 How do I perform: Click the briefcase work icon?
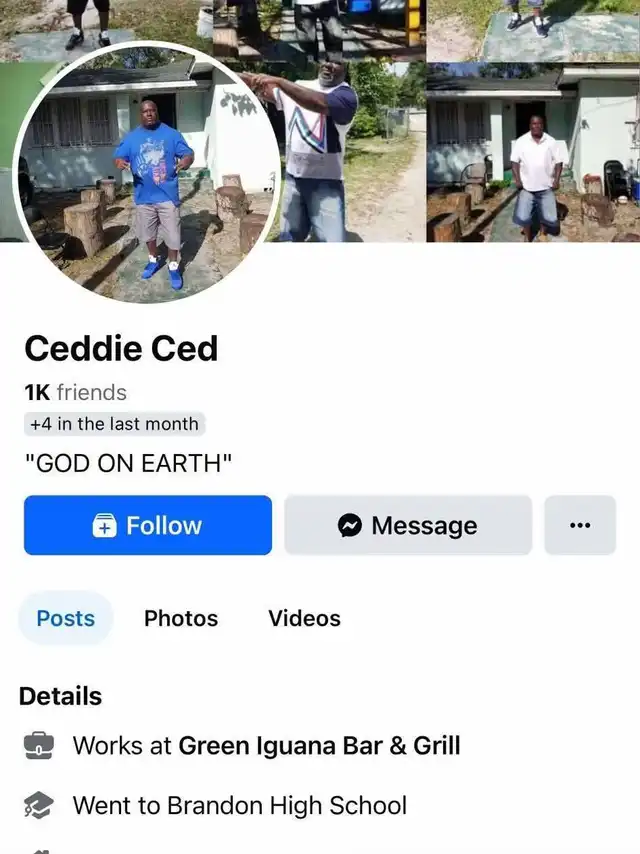39,746
